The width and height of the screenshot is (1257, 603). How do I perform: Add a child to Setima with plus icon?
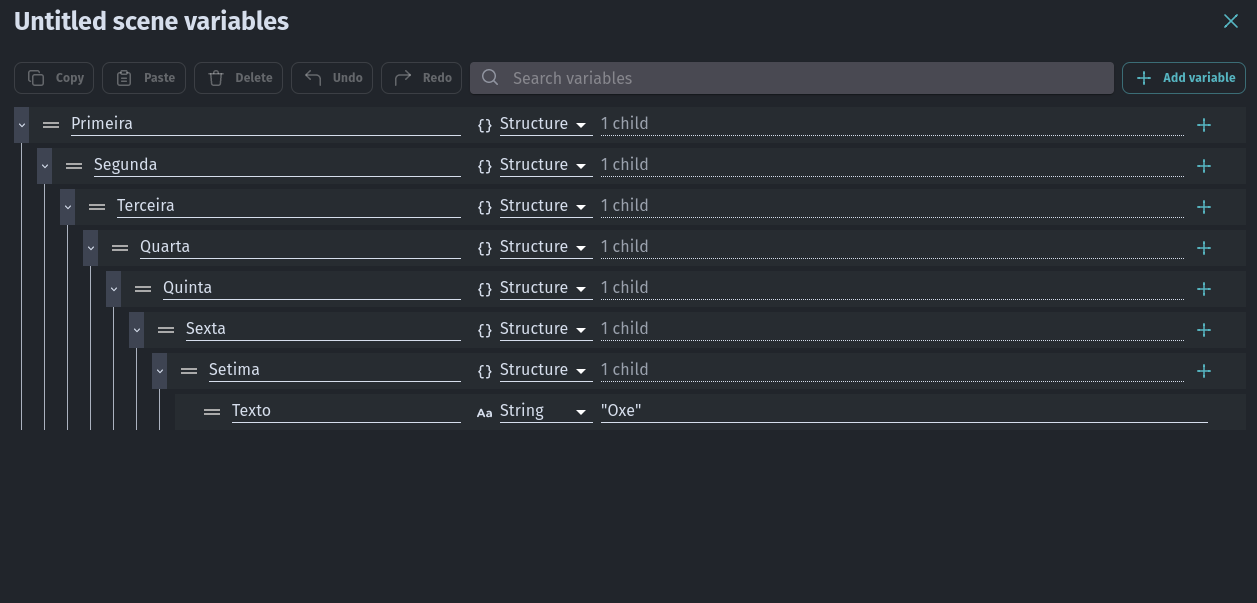point(1204,371)
